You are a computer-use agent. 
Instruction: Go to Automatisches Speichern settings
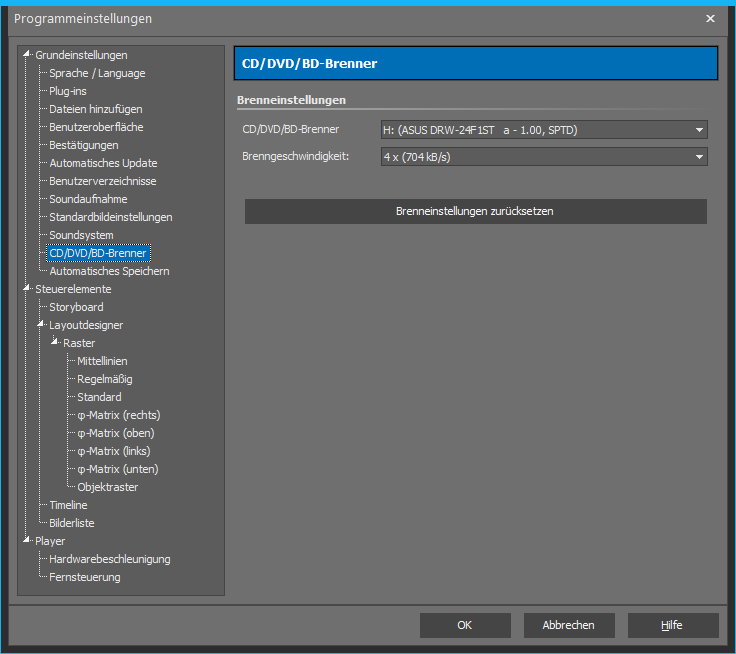[x=109, y=271]
